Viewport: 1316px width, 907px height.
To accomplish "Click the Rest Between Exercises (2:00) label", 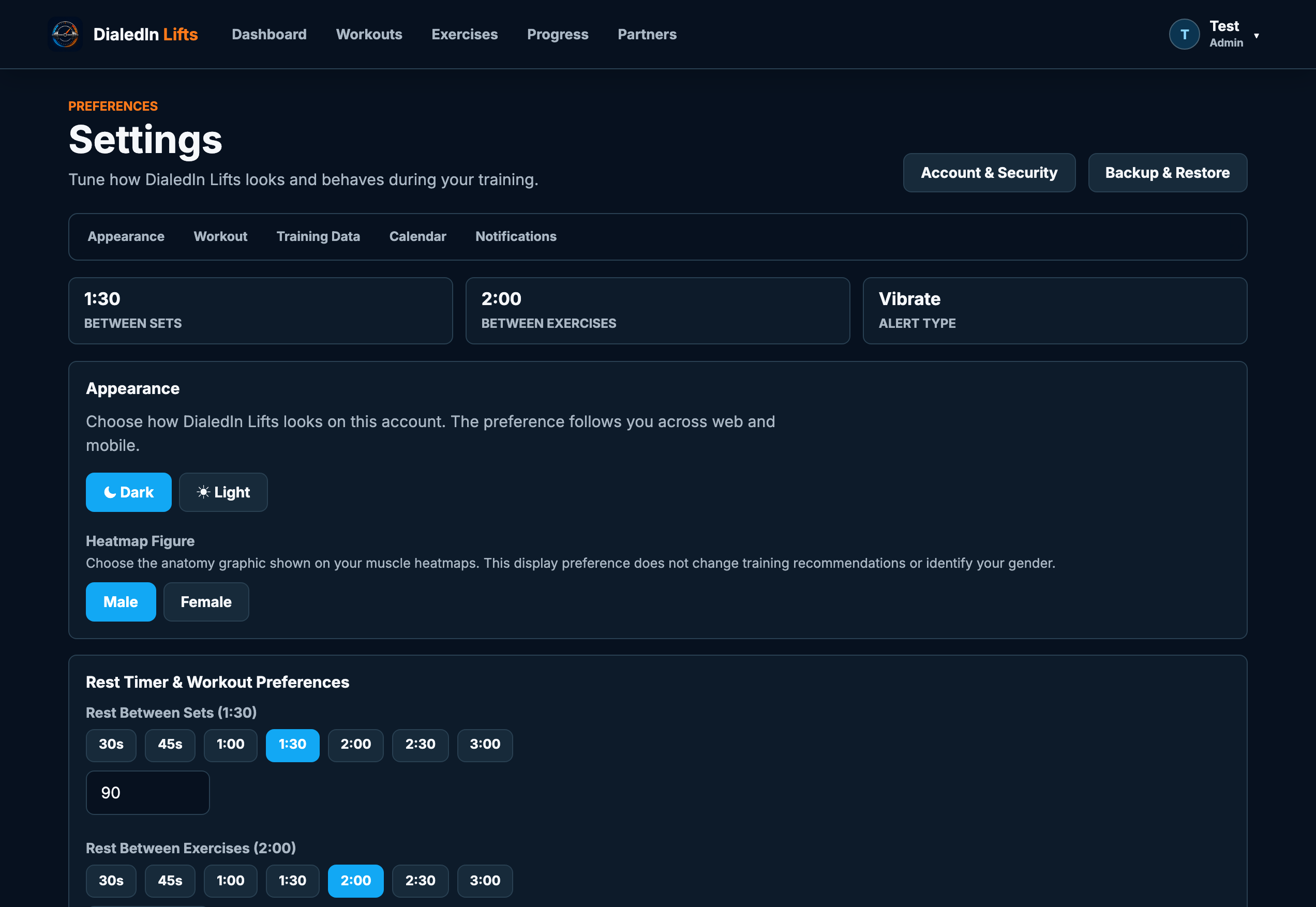I will point(190,849).
